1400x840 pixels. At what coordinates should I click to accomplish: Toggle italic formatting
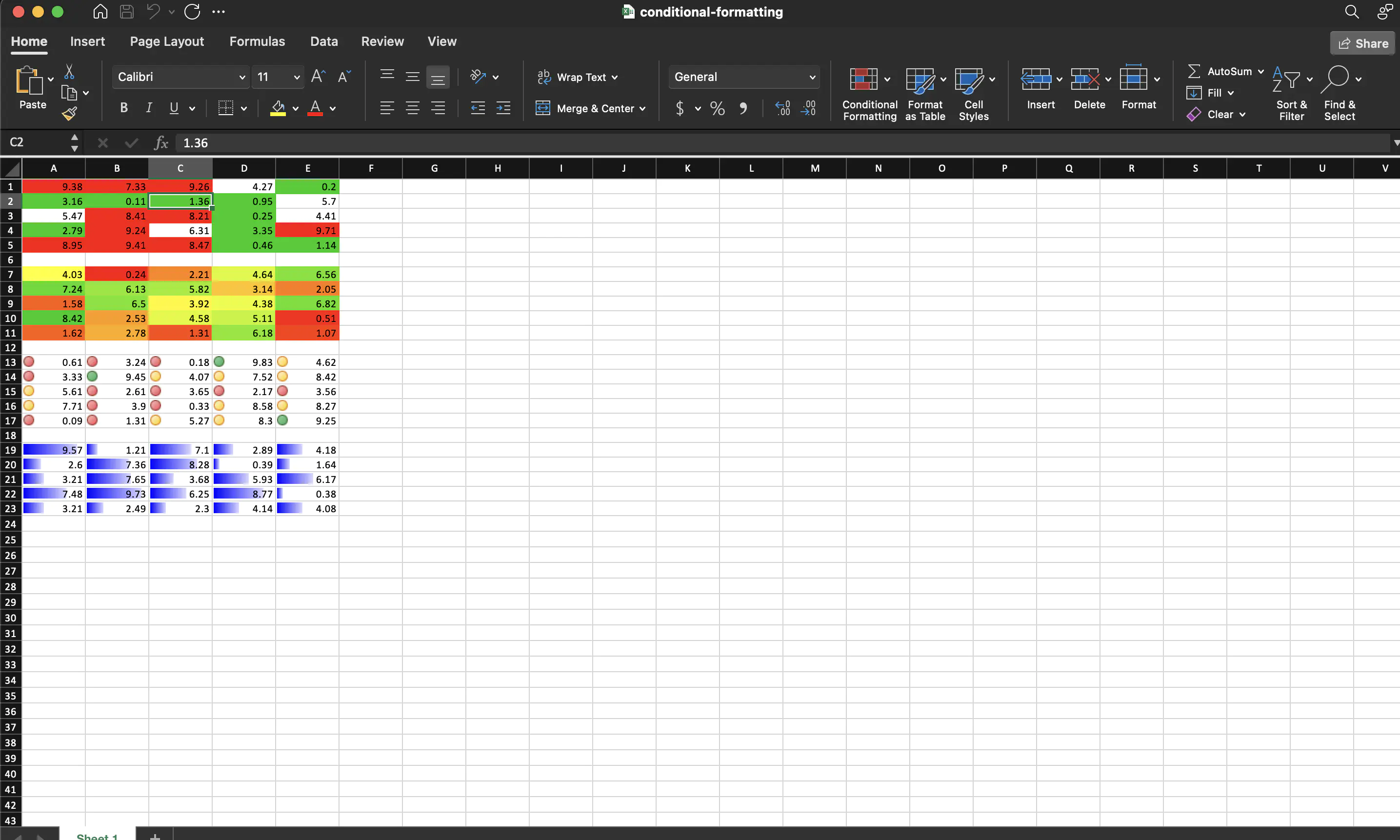click(x=148, y=107)
